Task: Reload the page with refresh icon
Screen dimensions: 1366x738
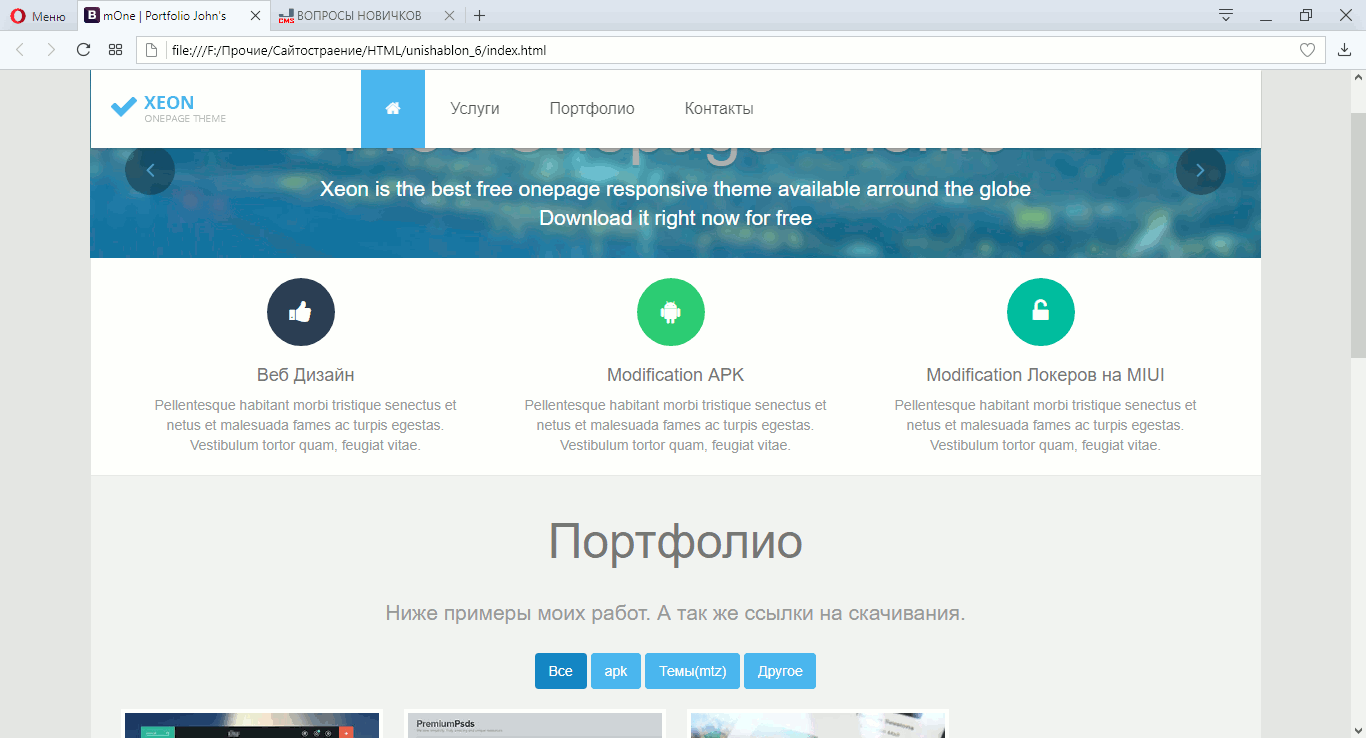Action: pyautogui.click(x=84, y=50)
